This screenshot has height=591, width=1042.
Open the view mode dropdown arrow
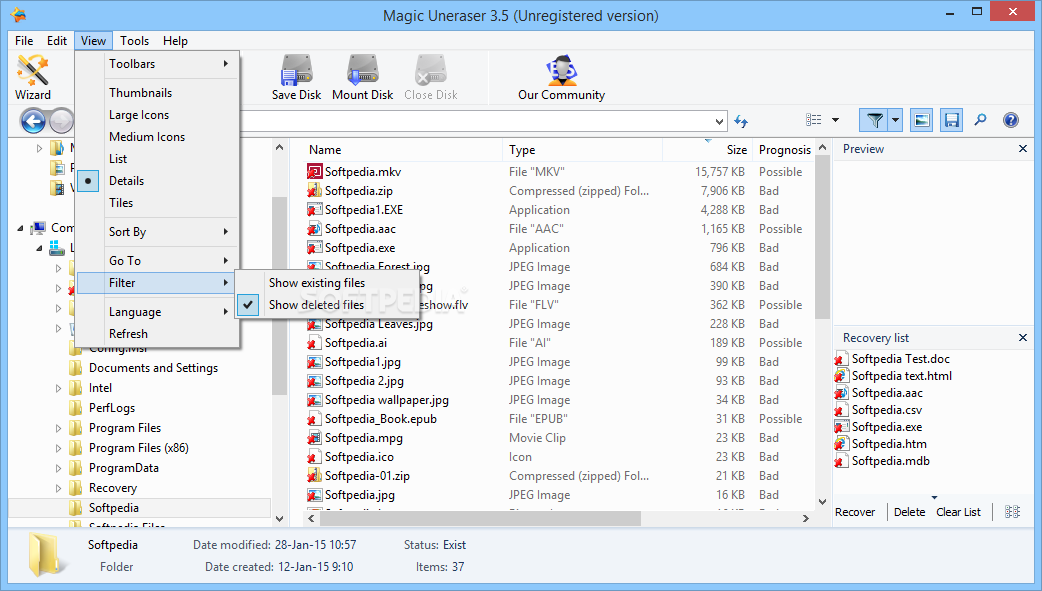(835, 120)
